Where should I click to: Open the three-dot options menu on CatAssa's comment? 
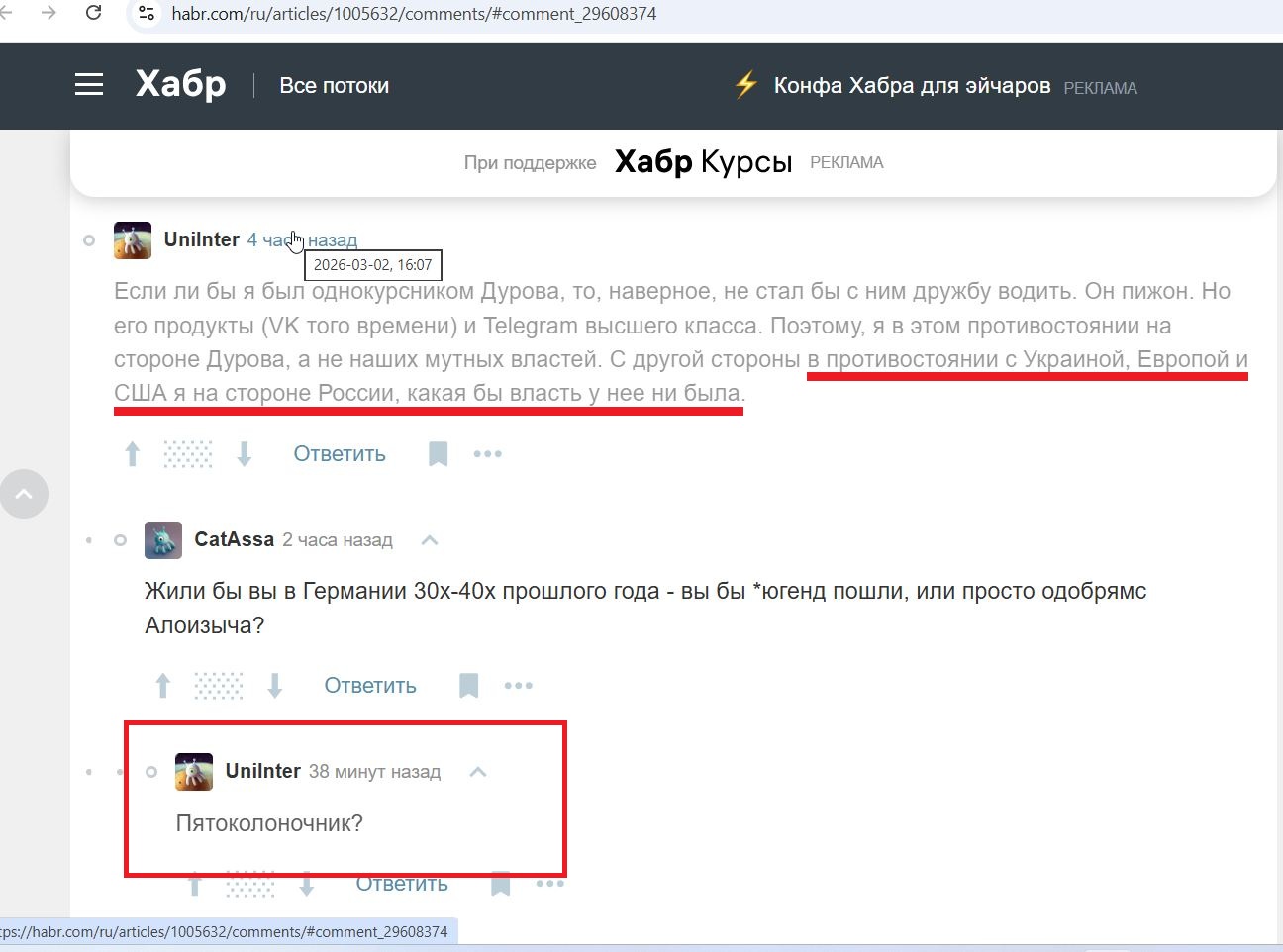(x=519, y=685)
